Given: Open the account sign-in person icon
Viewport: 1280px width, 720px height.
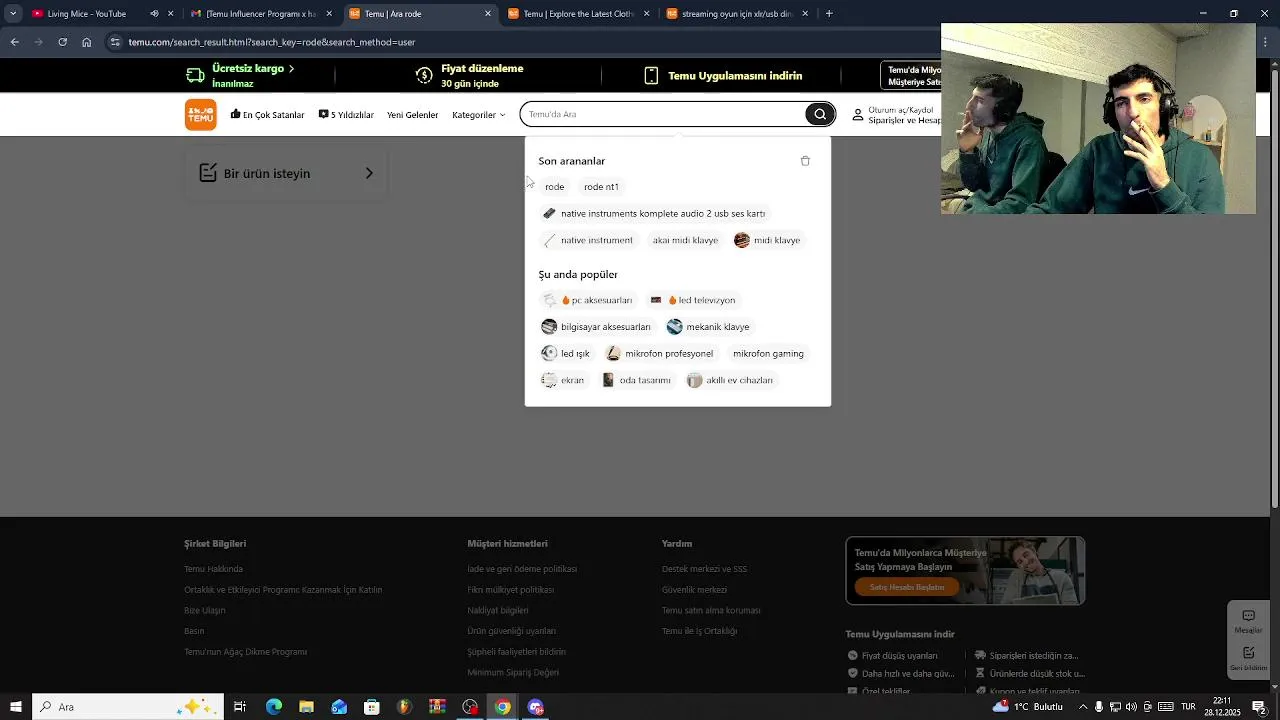Looking at the screenshot, I should pyautogui.click(x=857, y=115).
